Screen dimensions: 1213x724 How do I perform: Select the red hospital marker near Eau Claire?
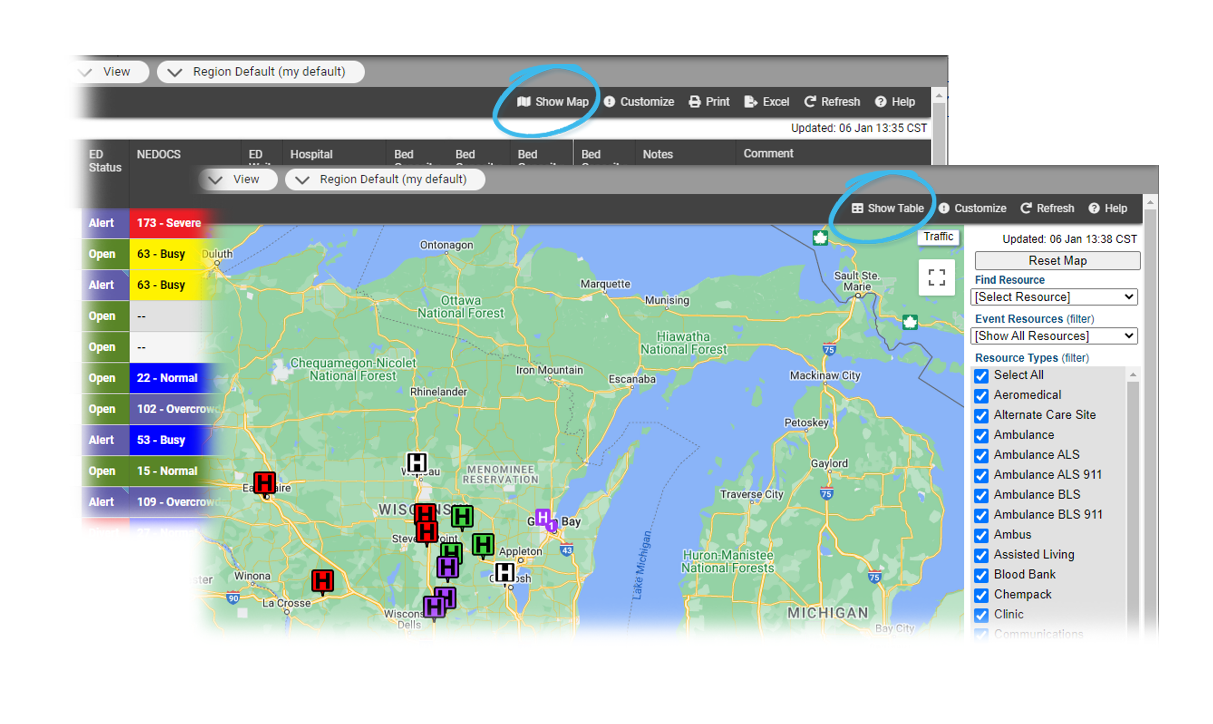click(x=264, y=483)
